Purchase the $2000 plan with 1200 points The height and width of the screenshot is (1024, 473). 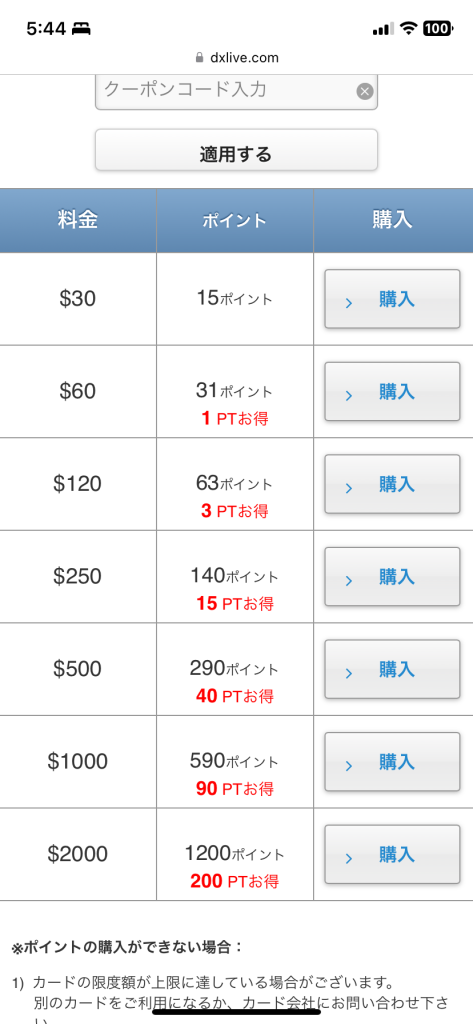coord(393,854)
